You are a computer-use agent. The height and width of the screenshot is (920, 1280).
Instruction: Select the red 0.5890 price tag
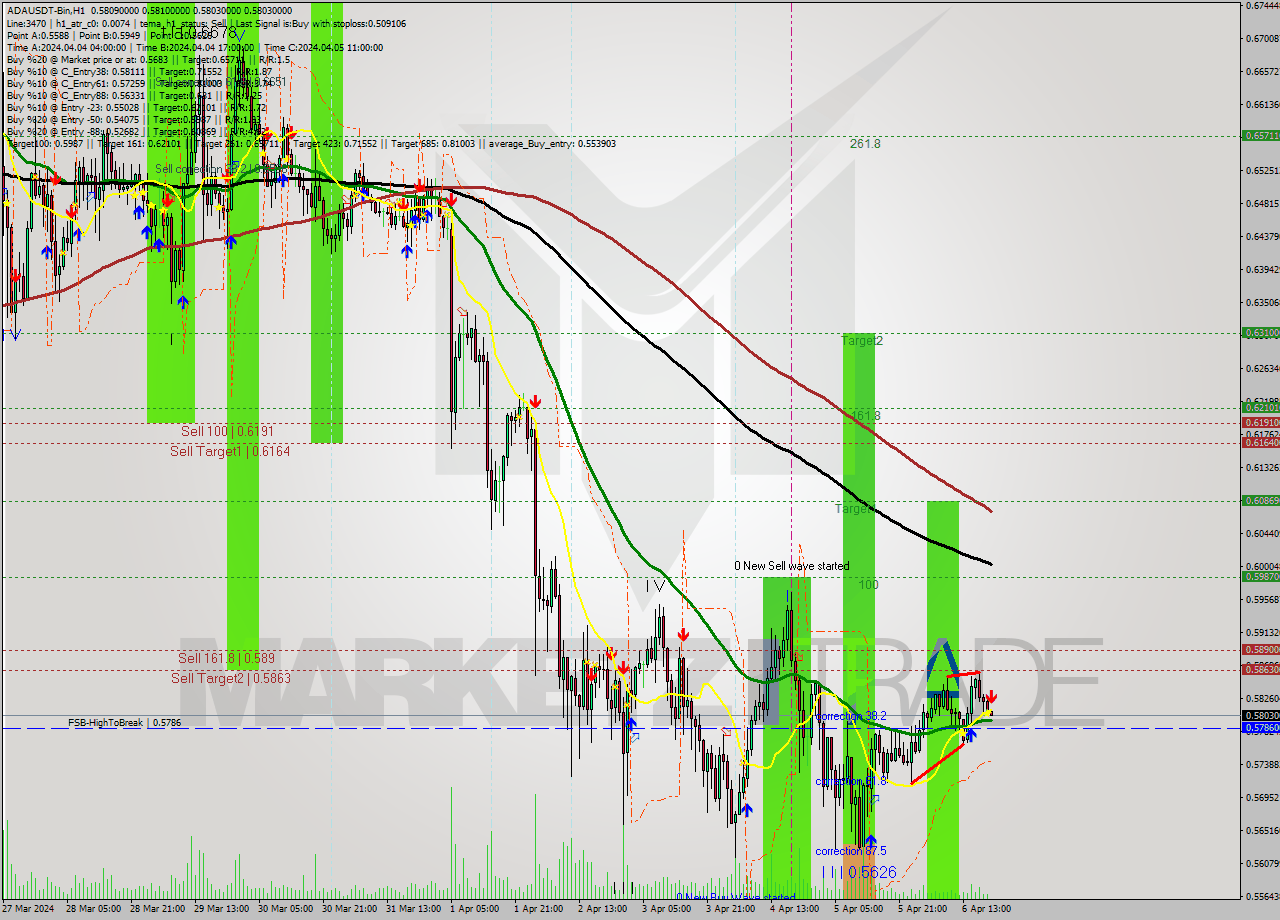point(1259,649)
